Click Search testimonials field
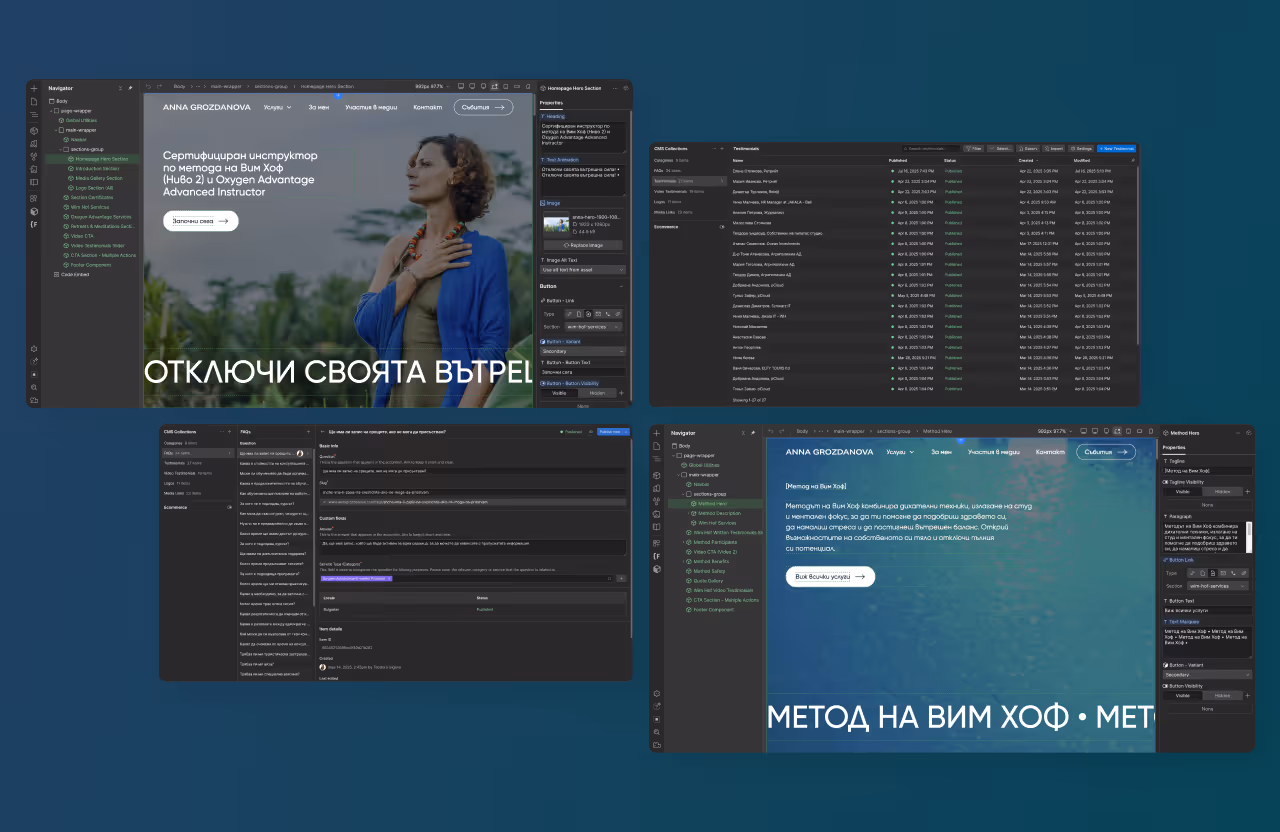Image resolution: width=1280 pixels, height=832 pixels. pyautogui.click(x=932, y=148)
